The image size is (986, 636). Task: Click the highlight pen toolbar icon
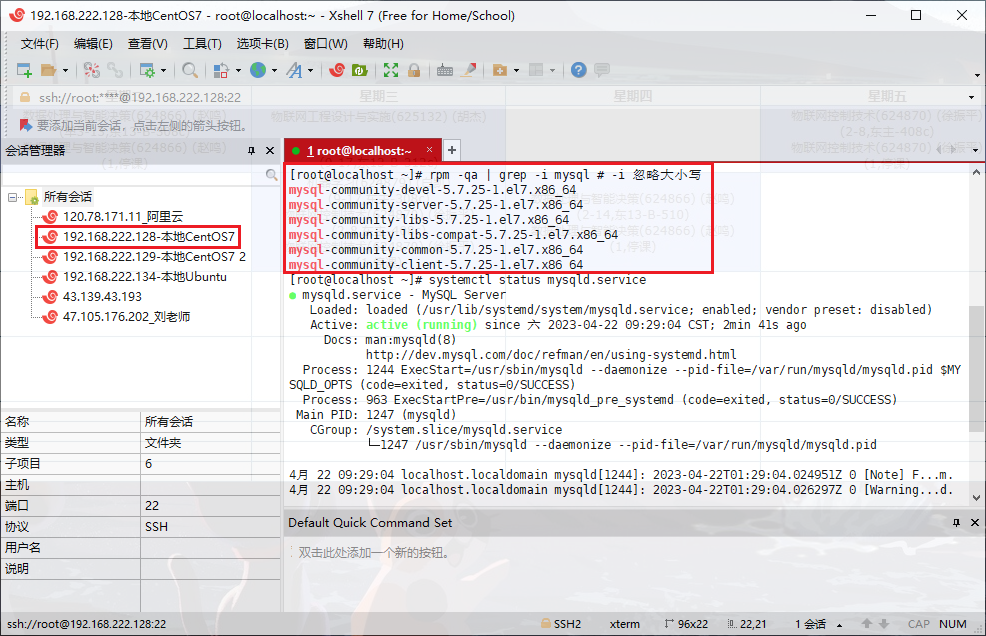pyautogui.click(x=468, y=70)
